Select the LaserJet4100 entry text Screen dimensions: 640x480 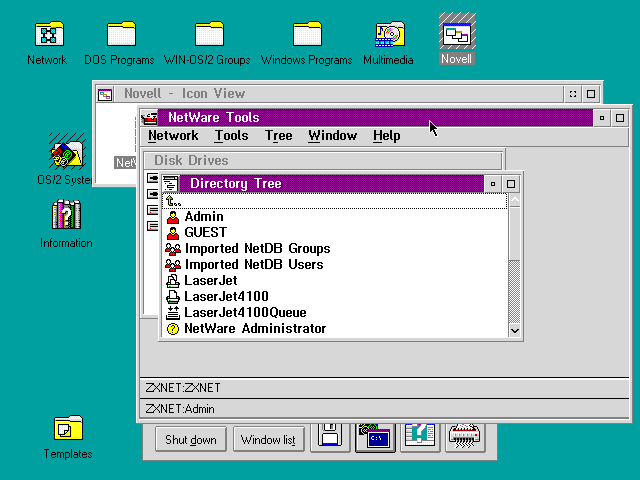point(226,296)
